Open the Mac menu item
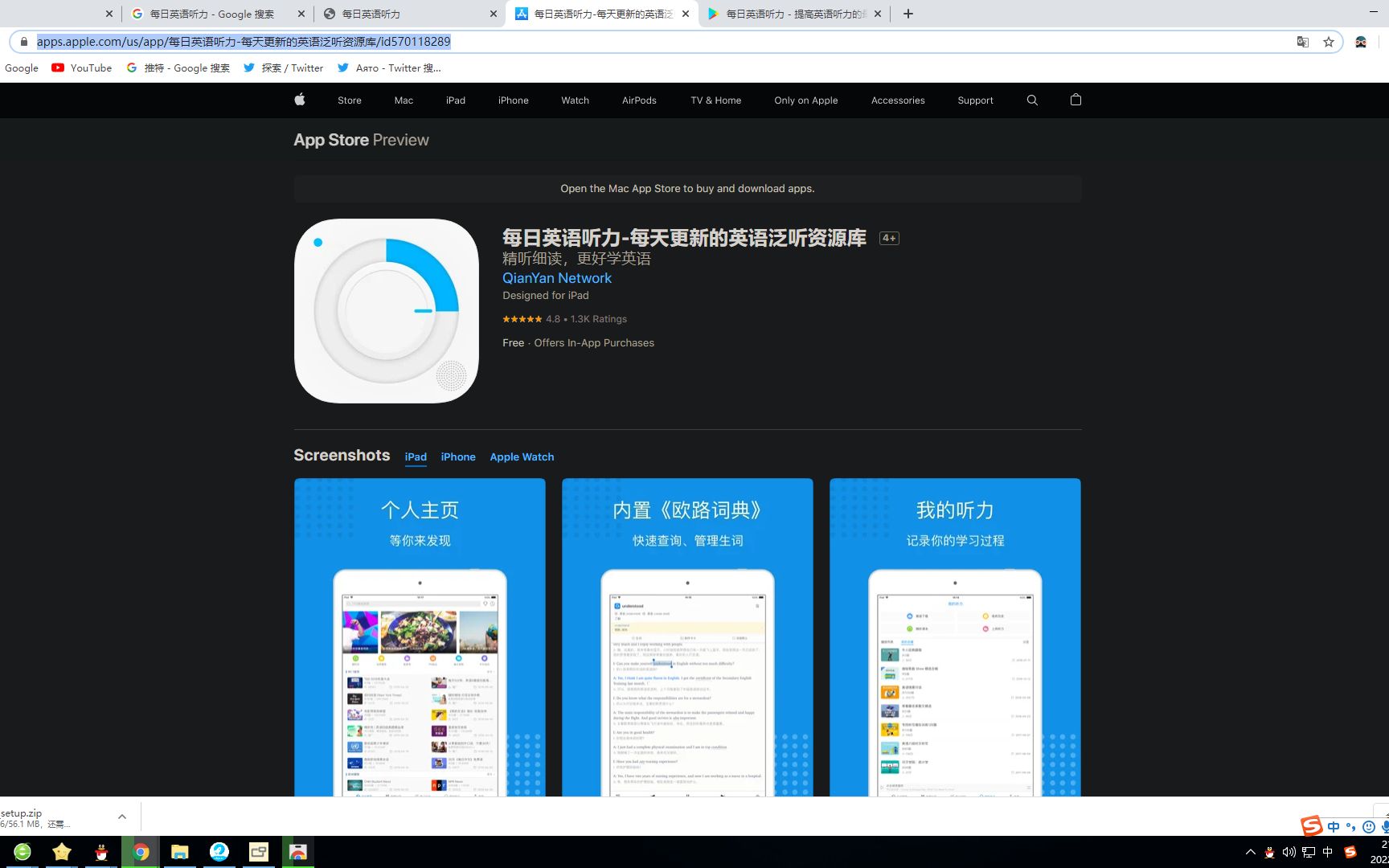The height and width of the screenshot is (868, 1389). 404,100
